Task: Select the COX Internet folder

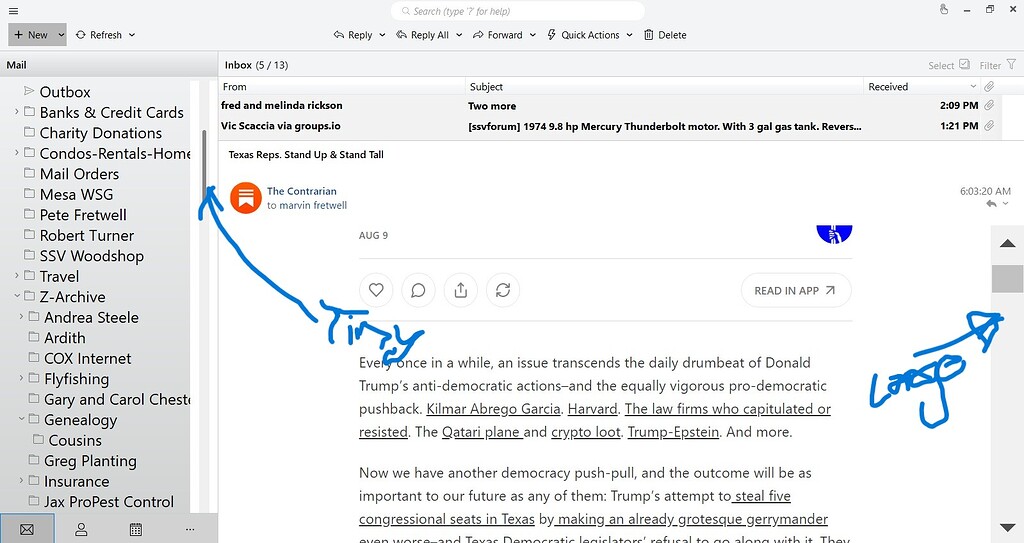Action: [x=87, y=359]
